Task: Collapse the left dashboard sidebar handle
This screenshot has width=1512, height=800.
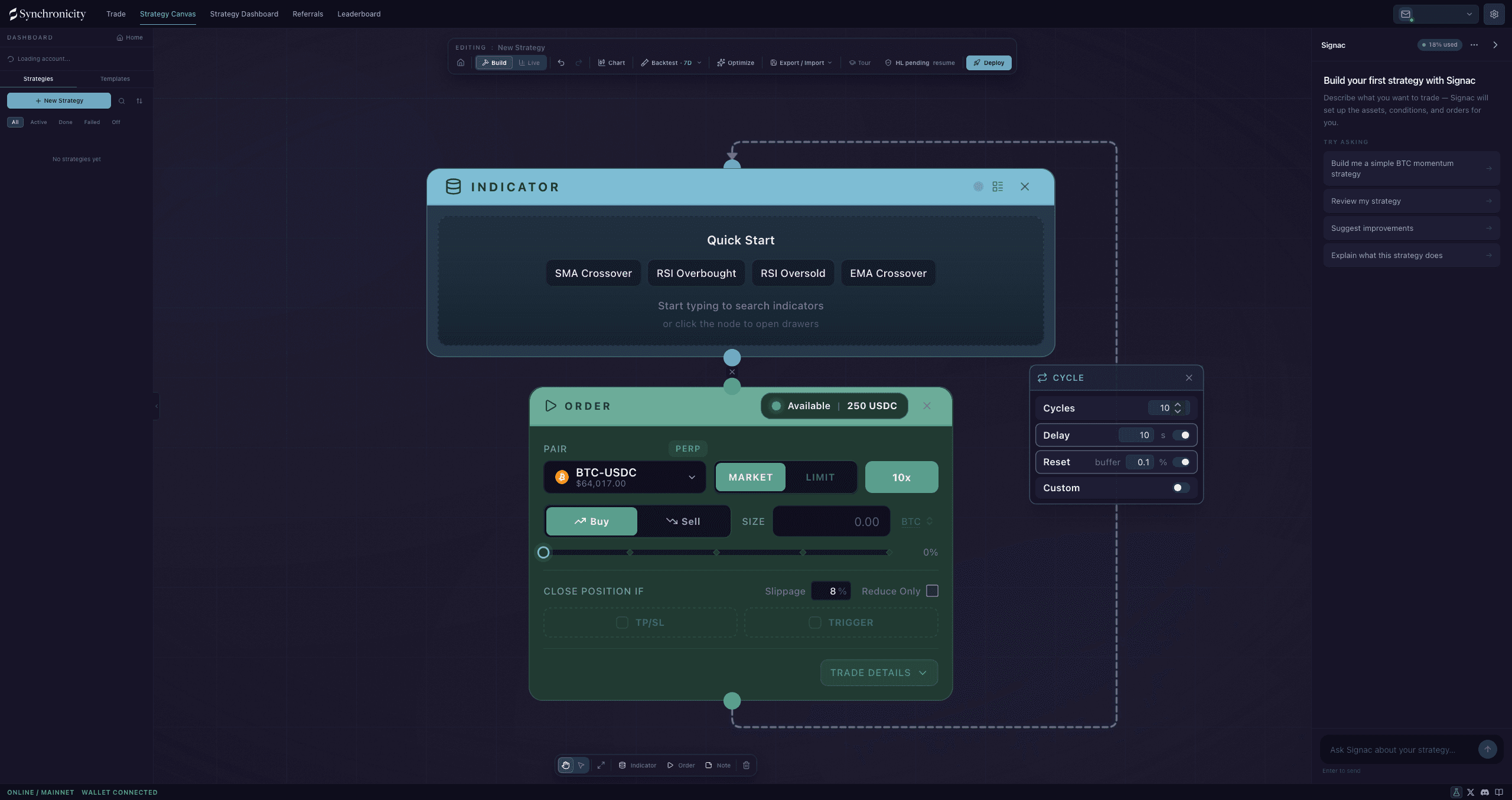Action: tap(157, 406)
